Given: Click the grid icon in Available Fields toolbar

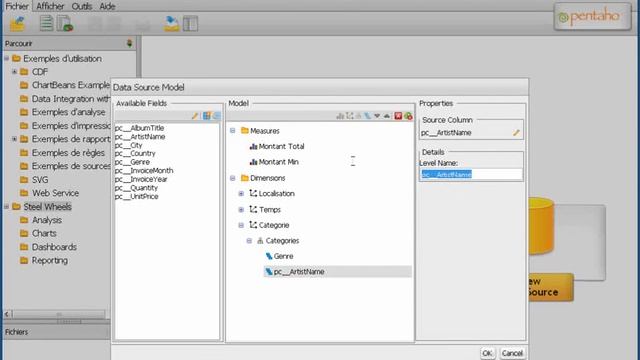Looking at the screenshot, I should coord(207,116).
